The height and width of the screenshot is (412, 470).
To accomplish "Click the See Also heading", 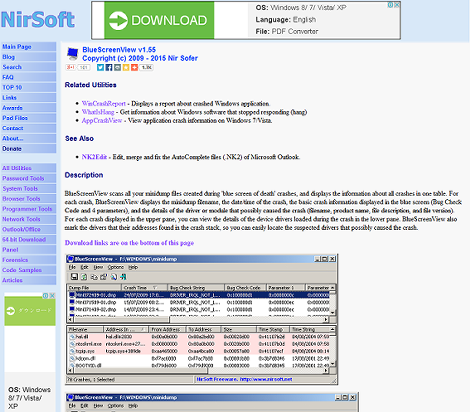I will pos(79,138).
